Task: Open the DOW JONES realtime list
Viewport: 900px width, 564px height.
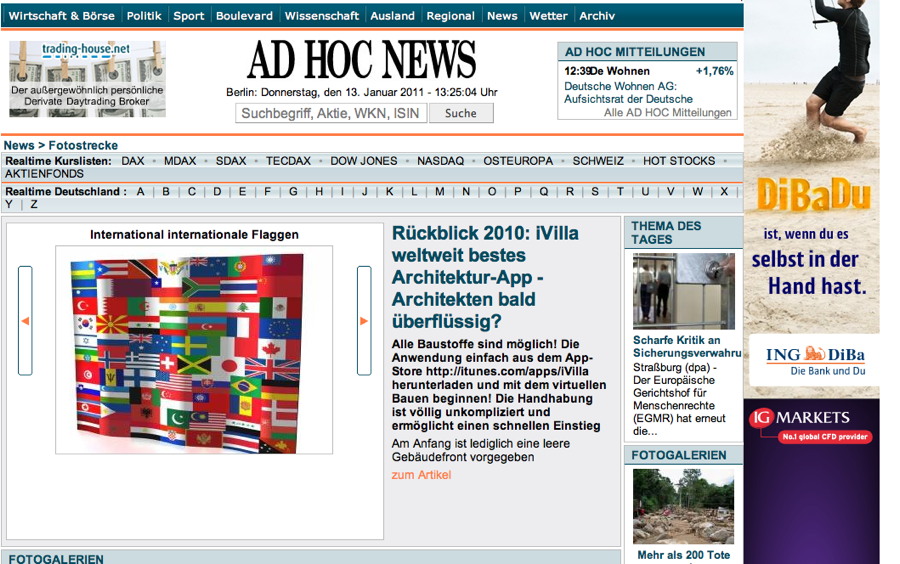Action: (364, 161)
